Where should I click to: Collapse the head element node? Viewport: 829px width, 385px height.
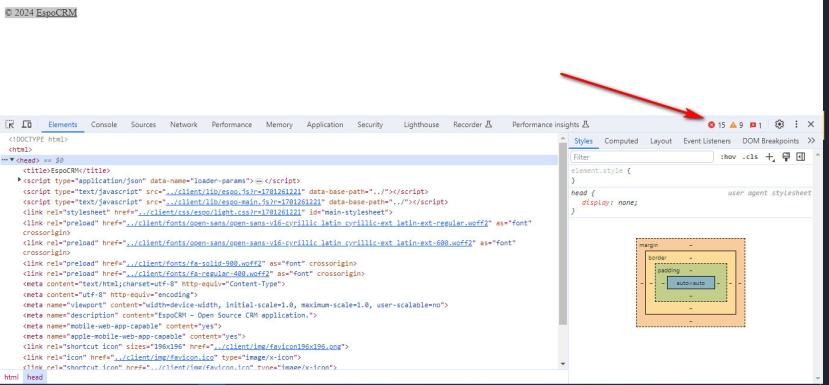click(x=12, y=160)
